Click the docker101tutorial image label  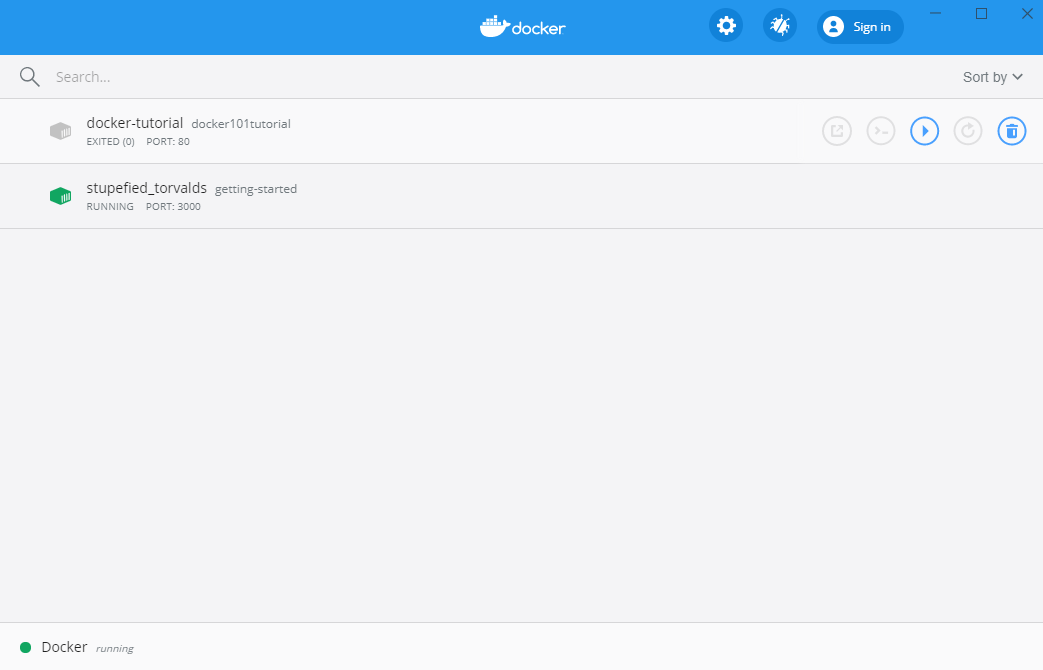point(241,124)
